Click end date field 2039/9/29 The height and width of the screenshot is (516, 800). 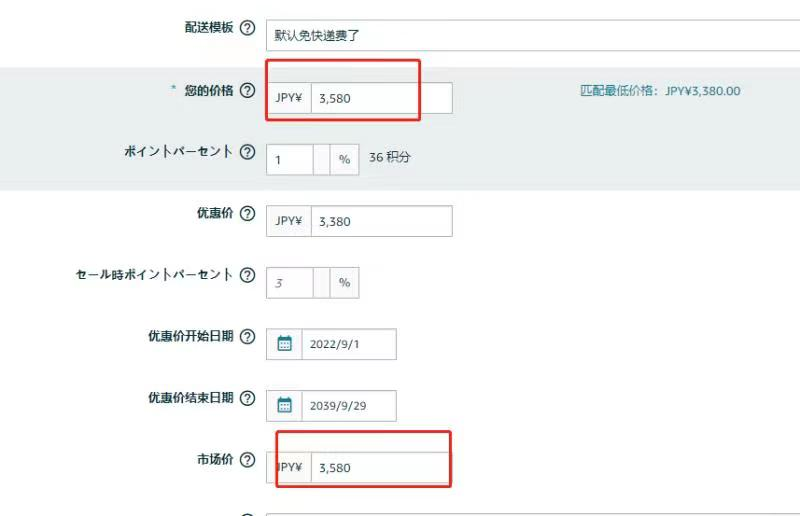pyautogui.click(x=349, y=406)
